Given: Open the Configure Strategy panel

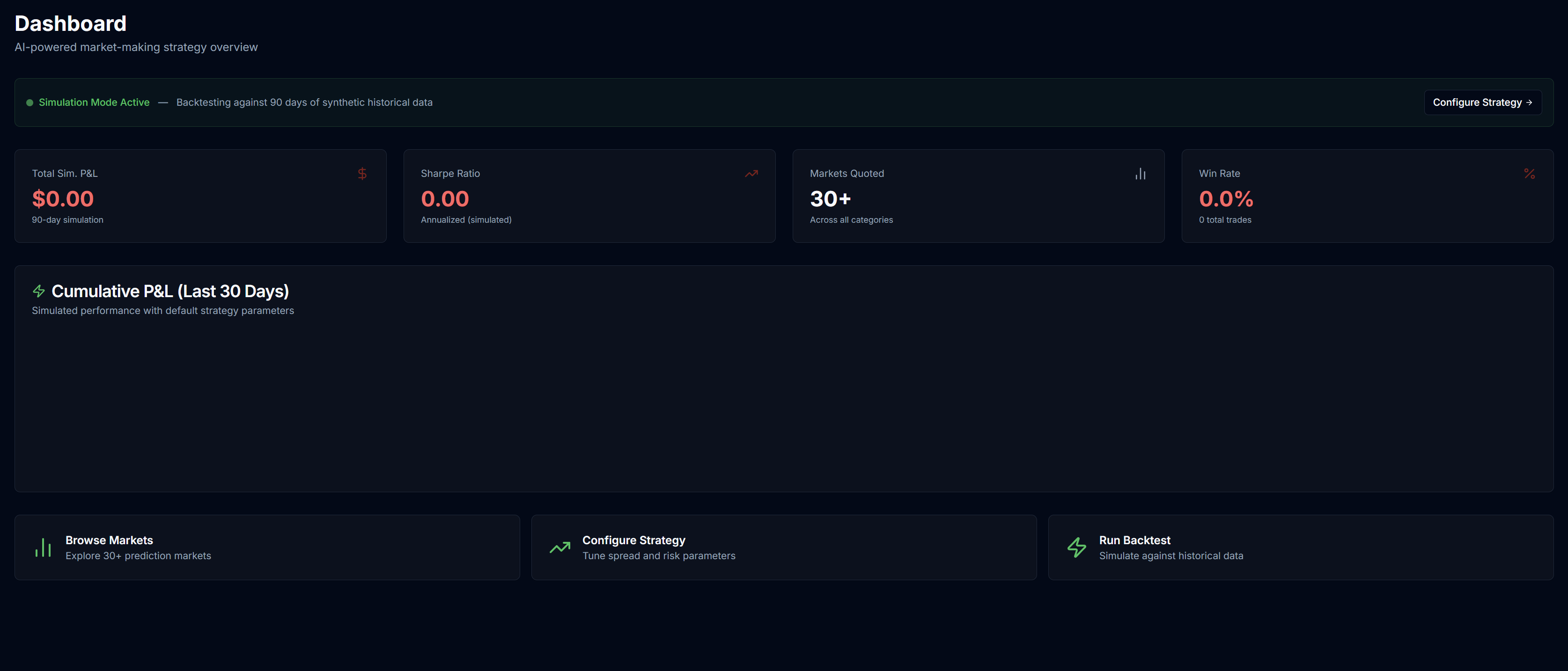Looking at the screenshot, I should point(1482,102).
